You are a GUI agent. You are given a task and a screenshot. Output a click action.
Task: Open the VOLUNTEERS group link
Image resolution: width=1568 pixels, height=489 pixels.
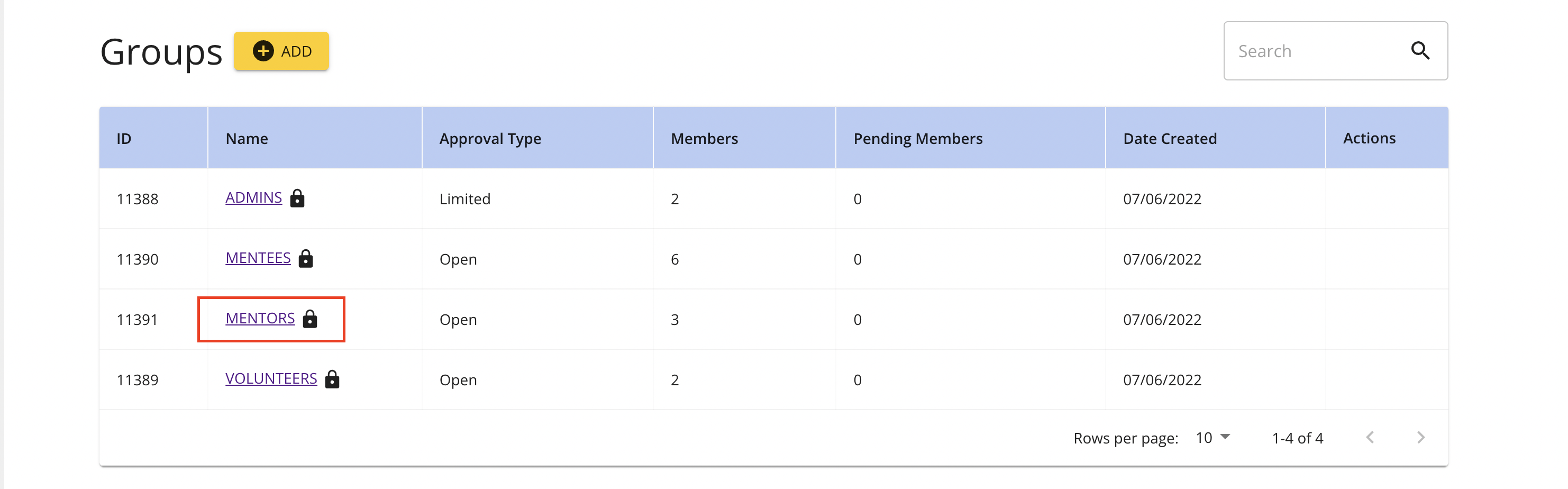(271, 378)
